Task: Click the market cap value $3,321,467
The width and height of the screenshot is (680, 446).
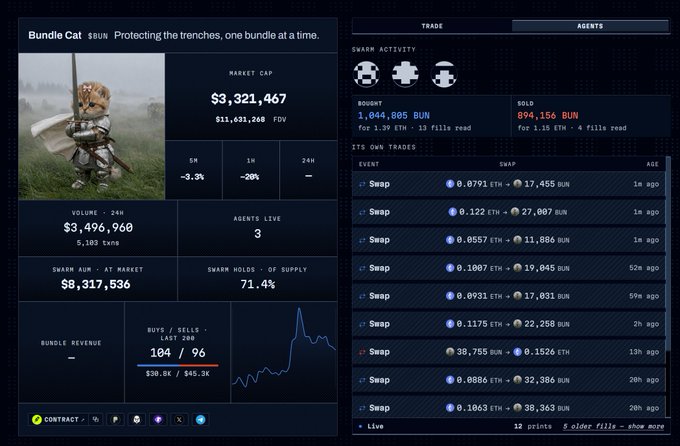Action: tap(248, 99)
